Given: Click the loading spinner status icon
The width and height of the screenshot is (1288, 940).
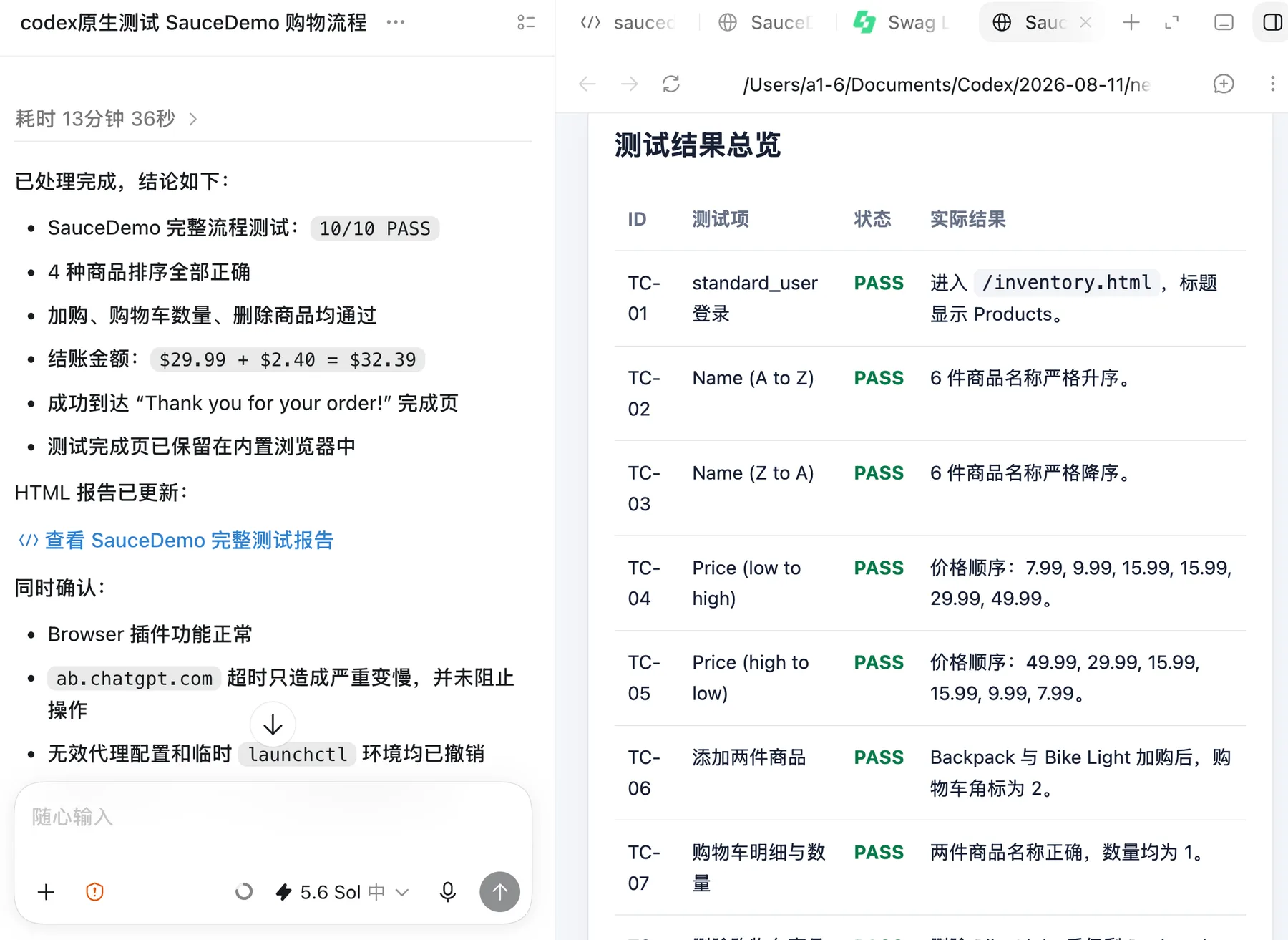Looking at the screenshot, I should pos(244,892).
